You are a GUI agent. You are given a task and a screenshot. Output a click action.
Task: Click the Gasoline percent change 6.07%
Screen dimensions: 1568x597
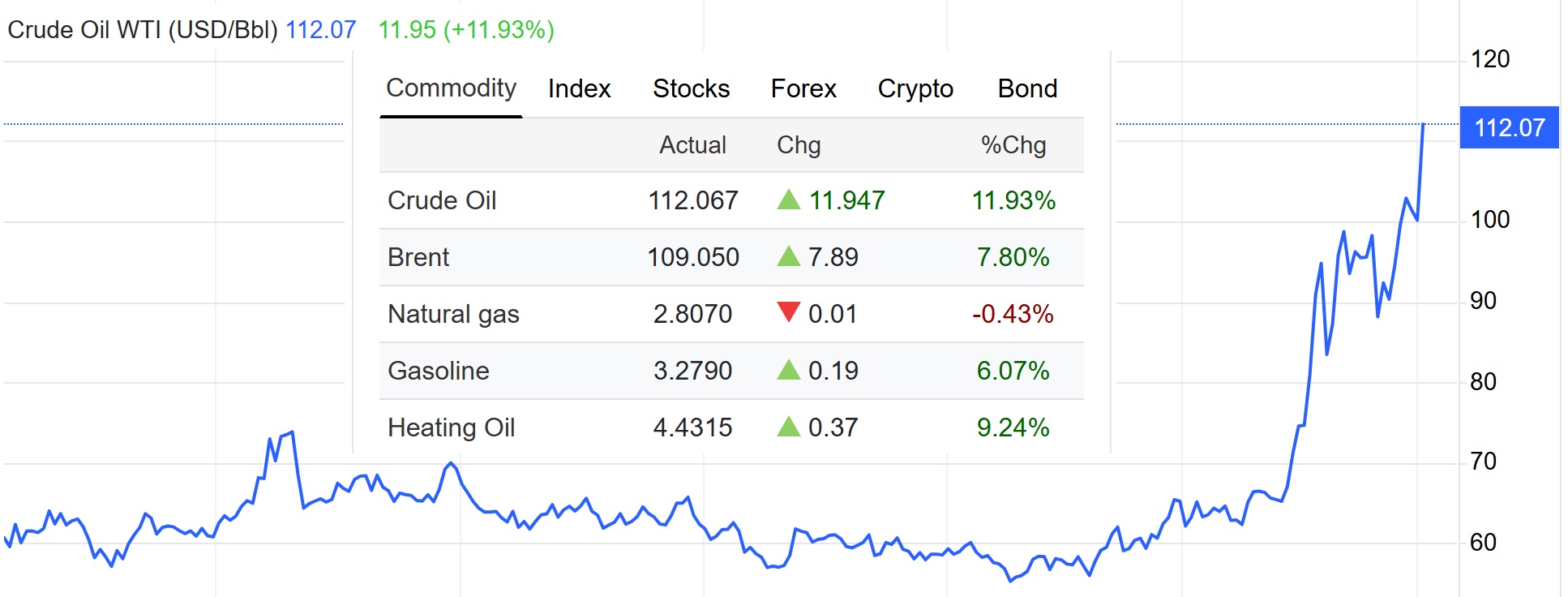[x=1013, y=371]
